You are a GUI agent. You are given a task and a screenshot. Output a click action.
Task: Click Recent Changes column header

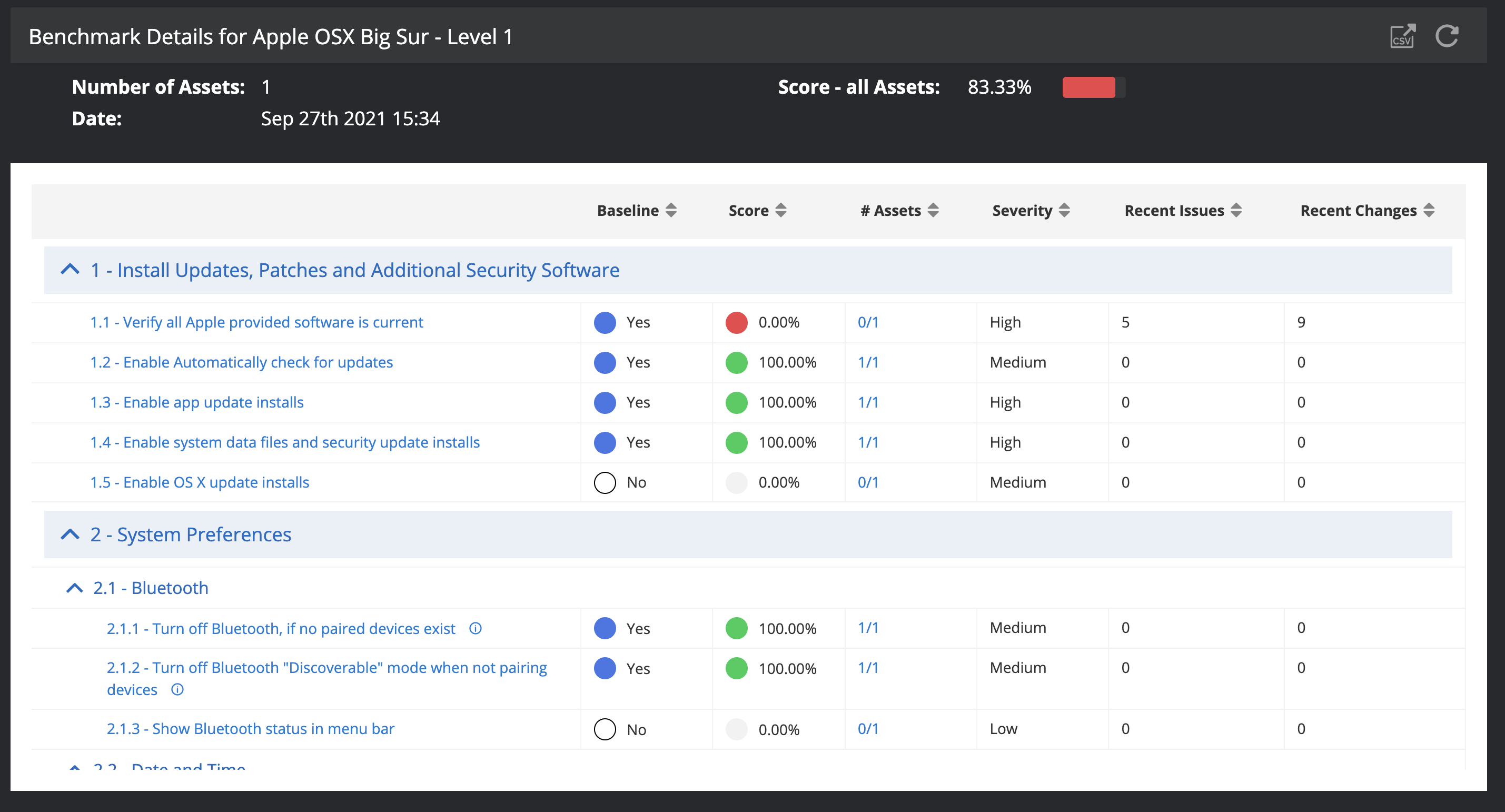[1359, 210]
